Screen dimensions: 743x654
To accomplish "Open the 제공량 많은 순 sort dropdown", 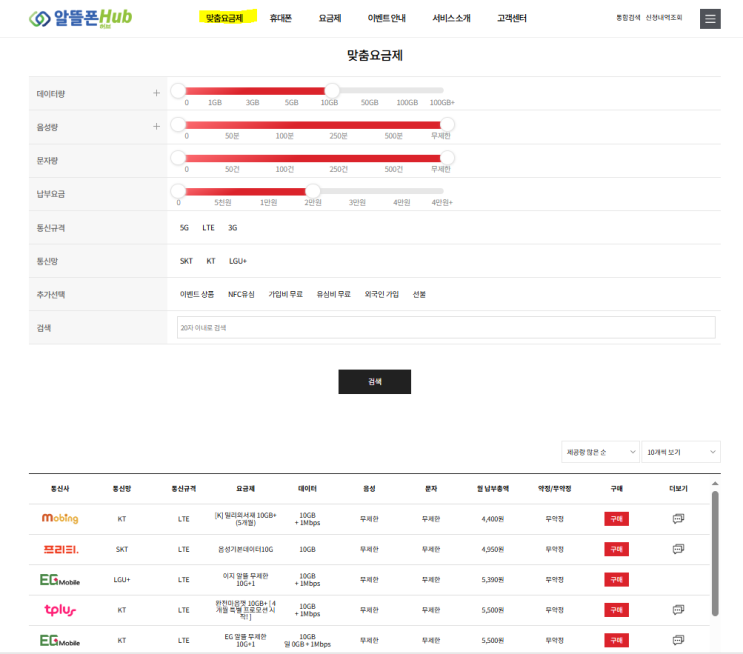I will tap(600, 452).
